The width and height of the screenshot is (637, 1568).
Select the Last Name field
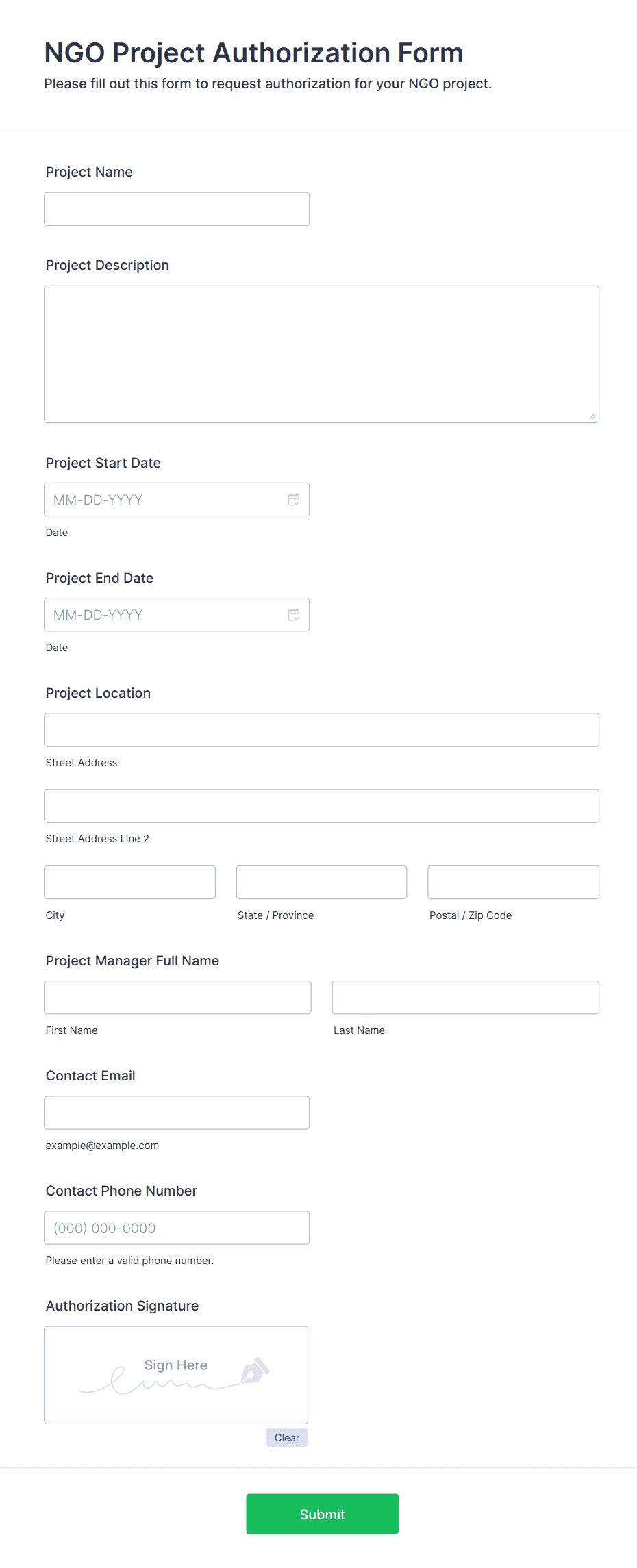[466, 998]
